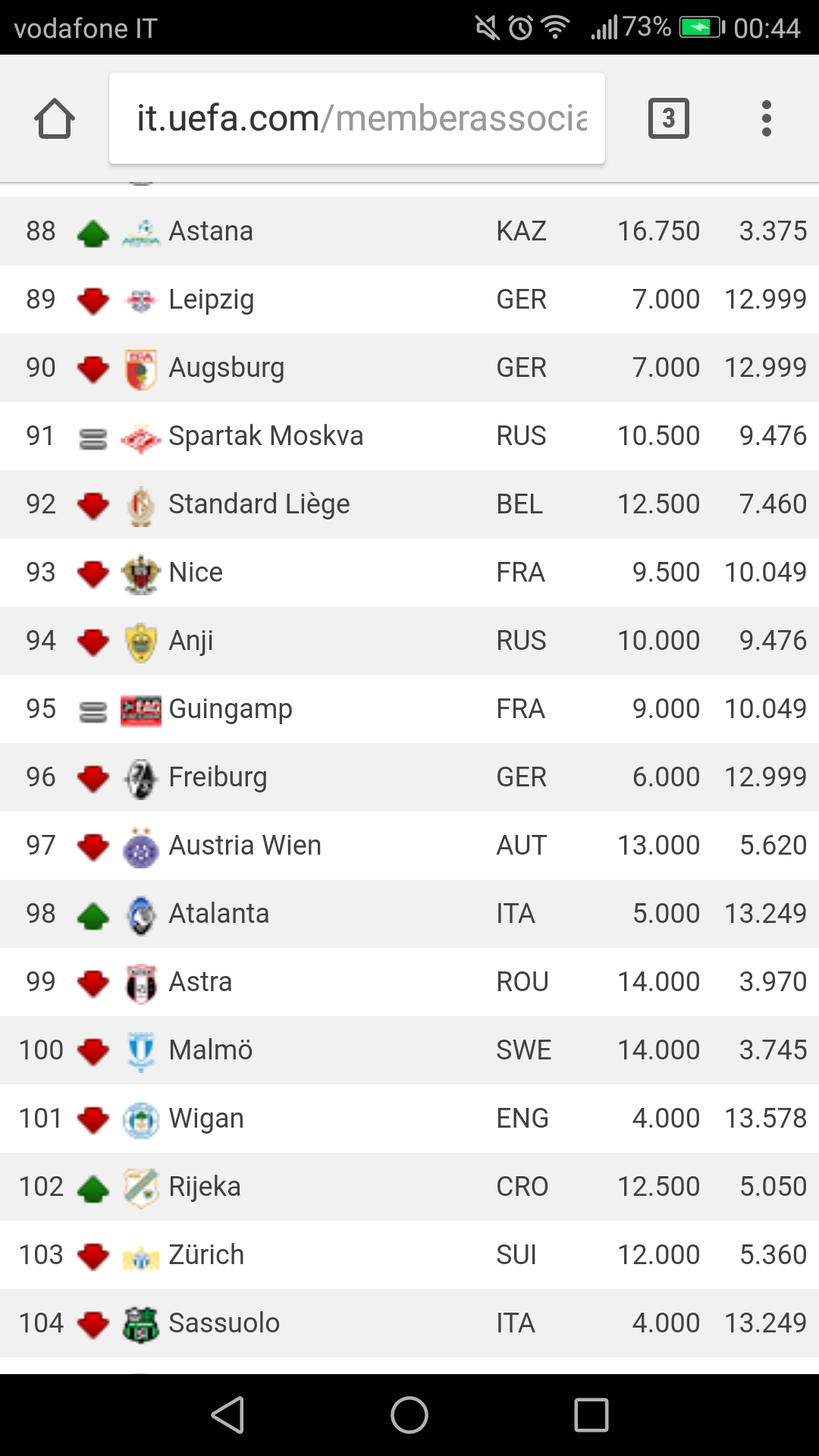Tap the green up arrow beside Rijeka
The width and height of the screenshot is (819, 1456).
[93, 1188]
